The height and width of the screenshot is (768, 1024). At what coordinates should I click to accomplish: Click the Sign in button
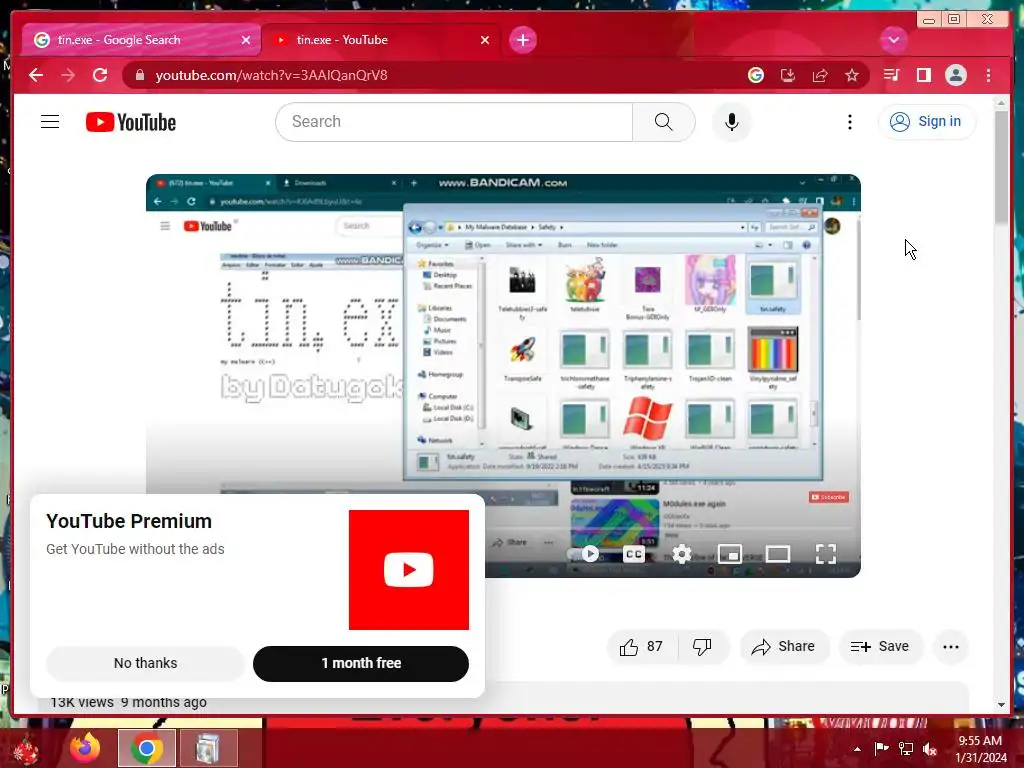pyautogui.click(x=927, y=121)
